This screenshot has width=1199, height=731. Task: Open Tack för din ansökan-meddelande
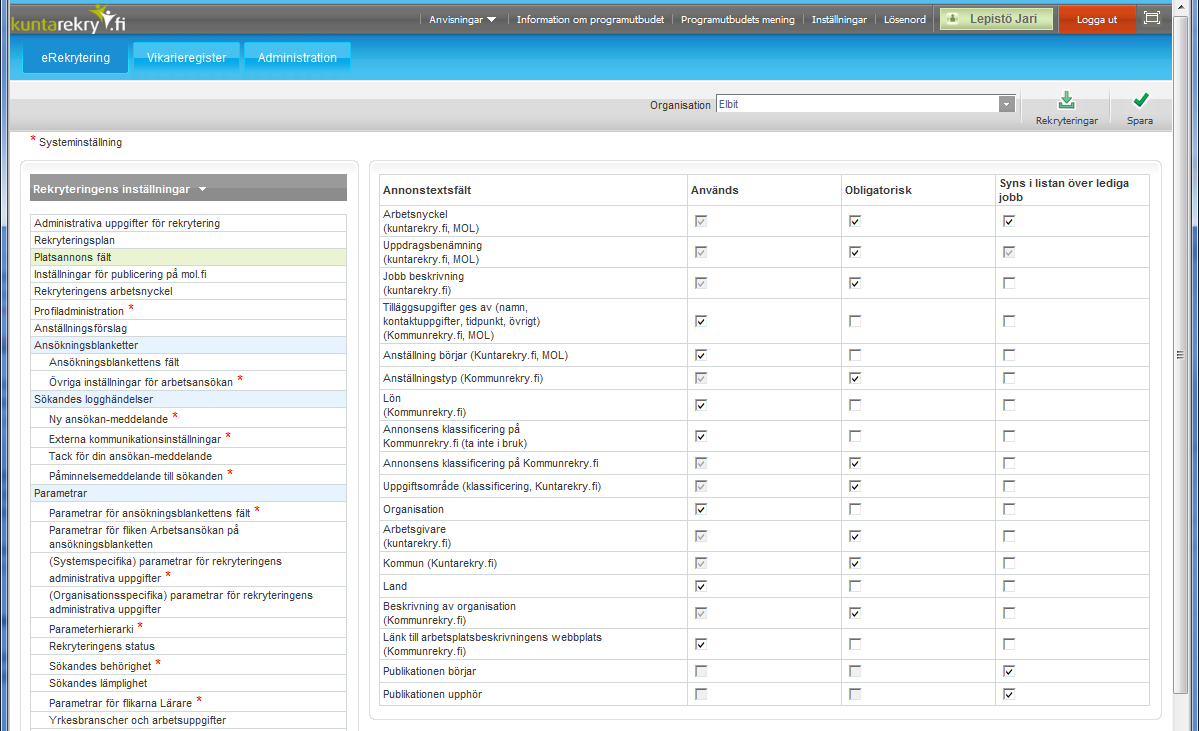tap(188, 456)
